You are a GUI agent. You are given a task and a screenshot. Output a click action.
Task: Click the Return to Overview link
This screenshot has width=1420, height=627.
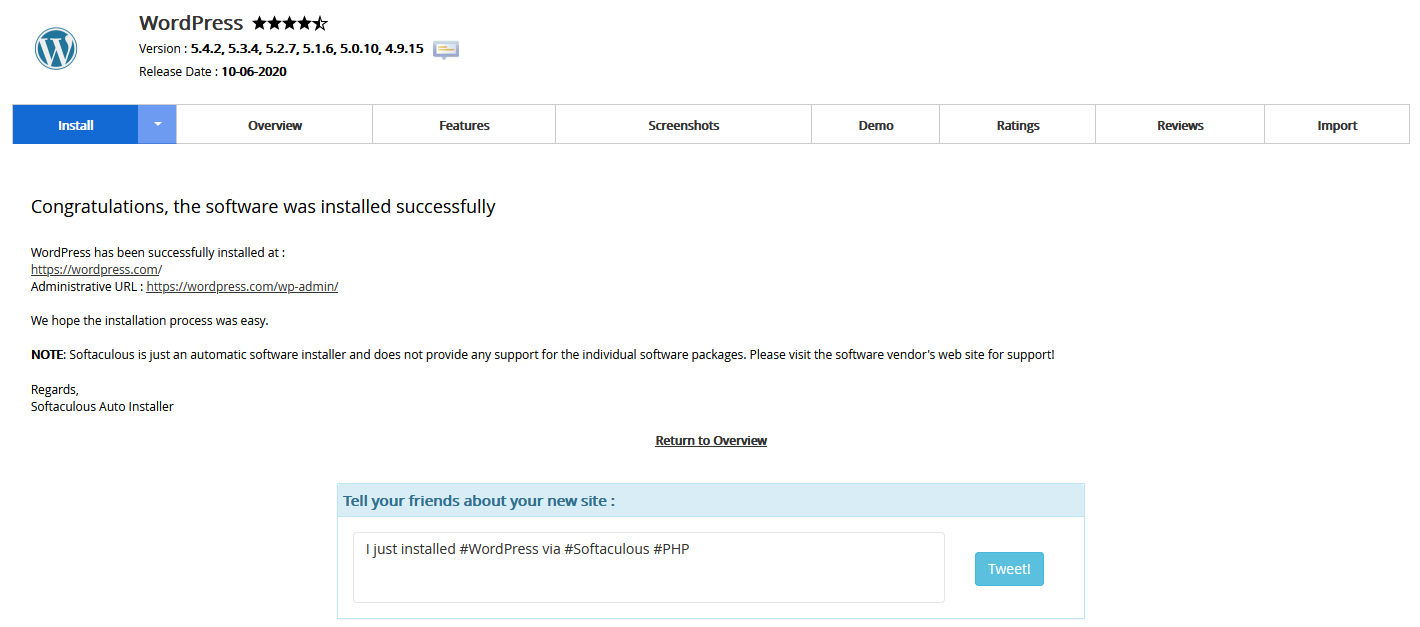coord(710,440)
